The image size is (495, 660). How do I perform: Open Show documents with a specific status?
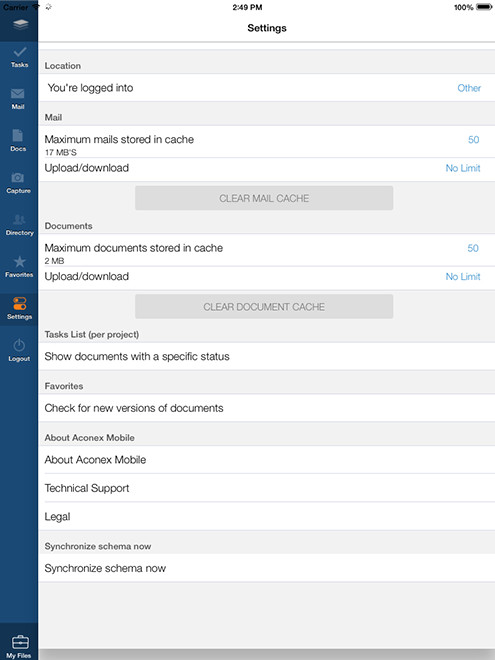[266, 357]
